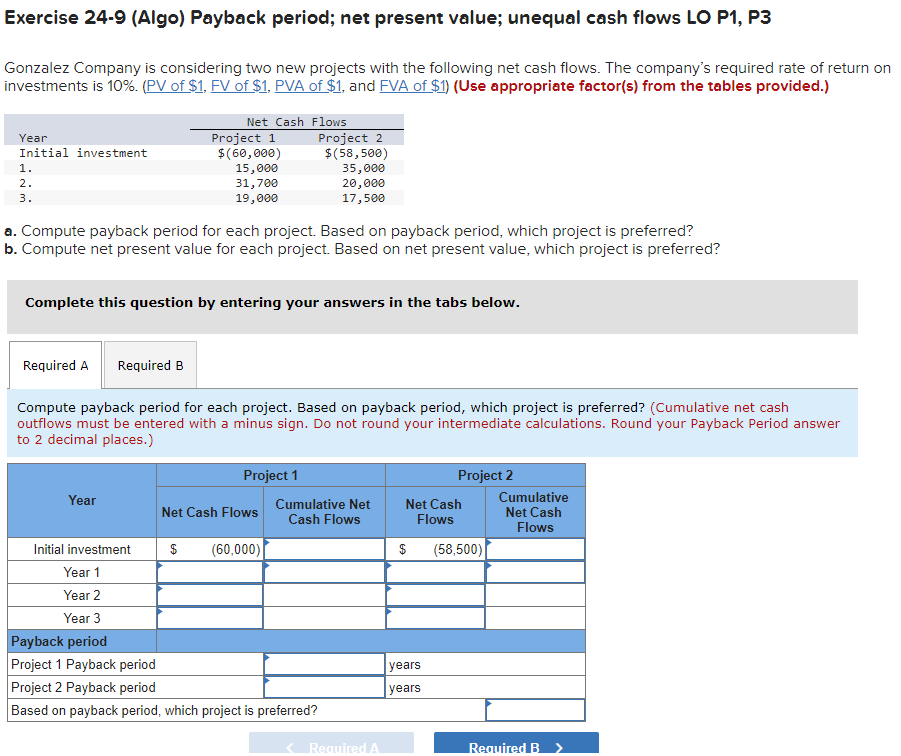The width and height of the screenshot is (901, 756).
Task: Click Year 1 Net Cash Flows cell for Project 2
Action: pyautogui.click(x=434, y=572)
